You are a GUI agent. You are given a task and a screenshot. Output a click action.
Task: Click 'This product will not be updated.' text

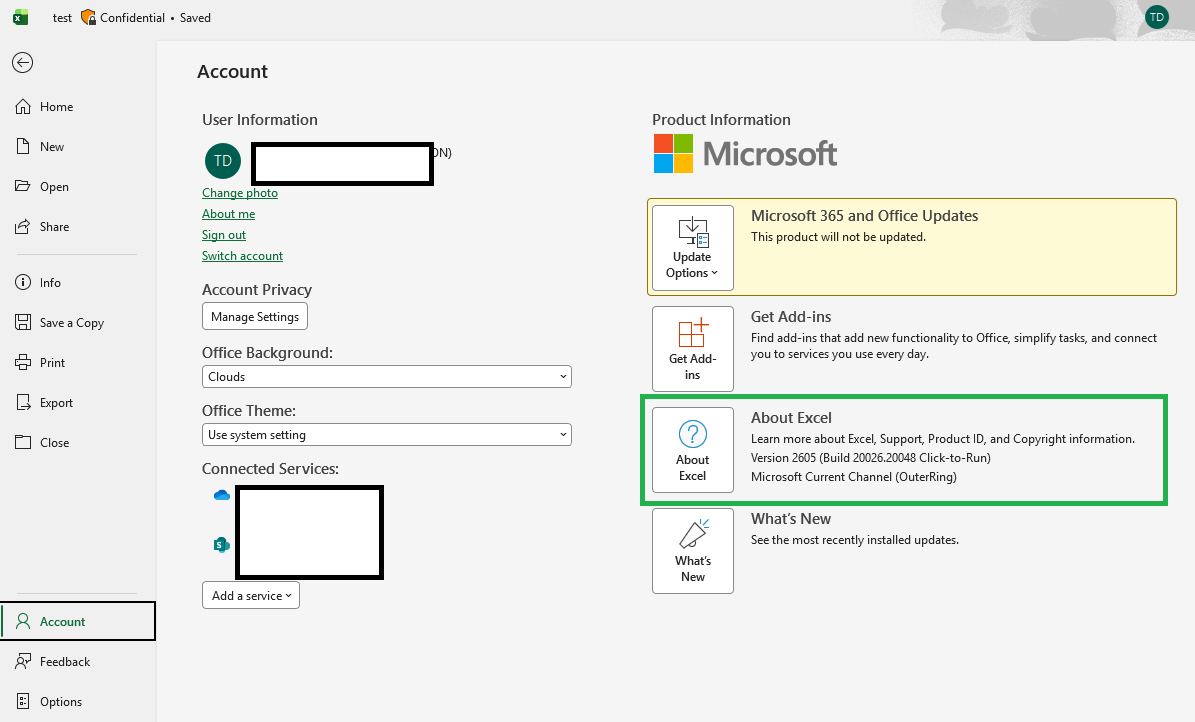[838, 237]
